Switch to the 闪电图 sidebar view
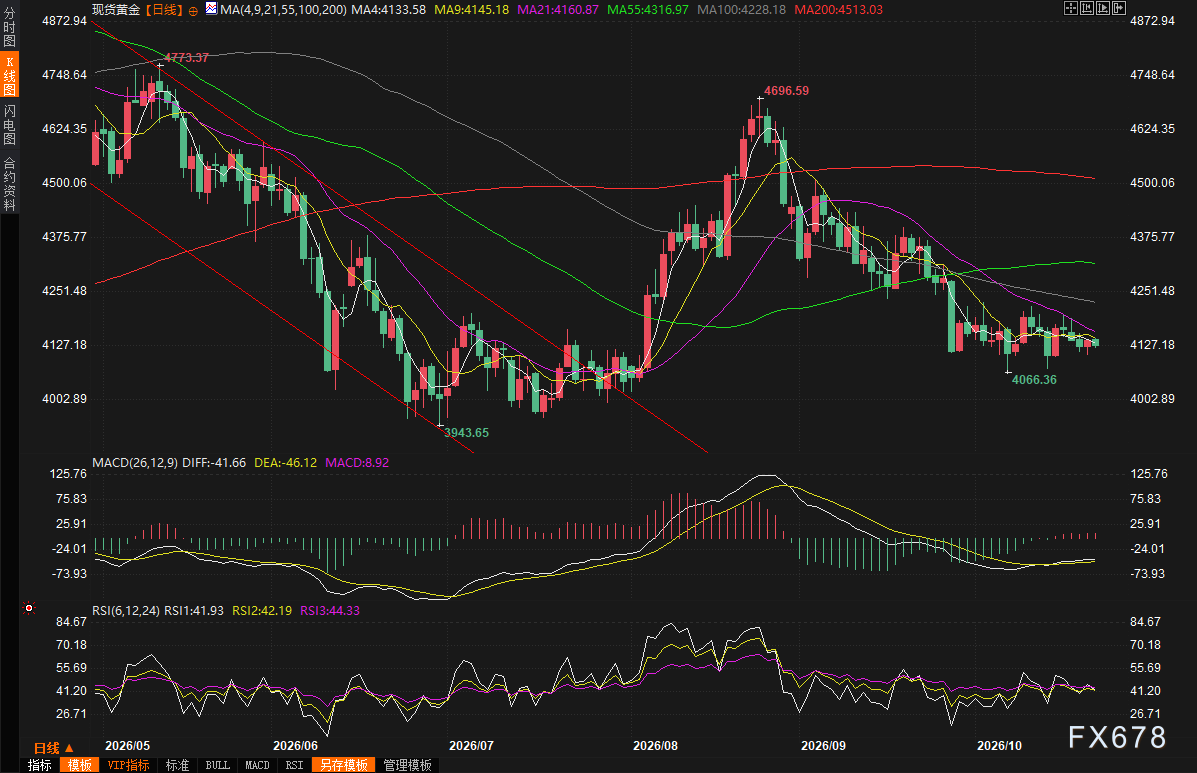Screen dimensions: 1197x773 pyautogui.click(x=9, y=124)
